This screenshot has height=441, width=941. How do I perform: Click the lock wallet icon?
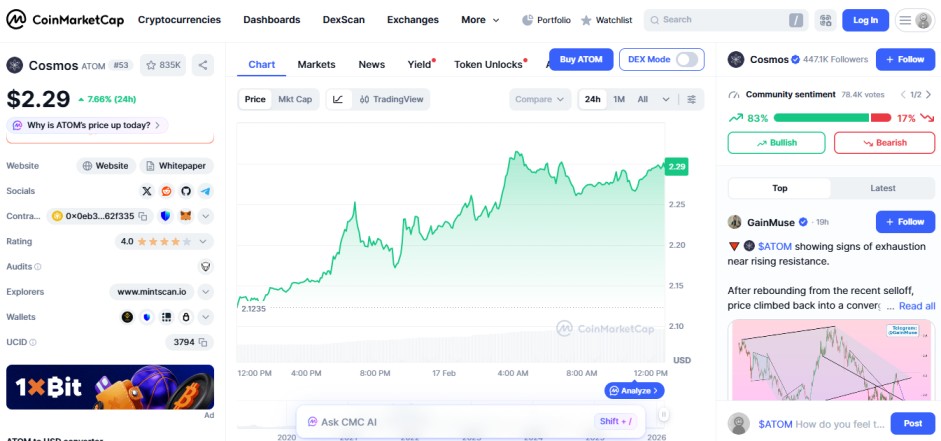click(x=186, y=317)
